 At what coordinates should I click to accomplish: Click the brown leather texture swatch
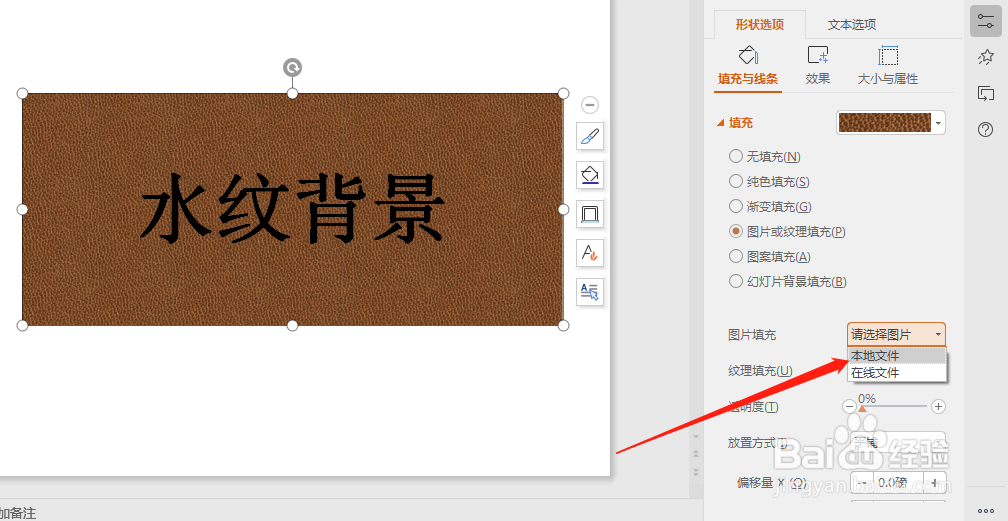tap(885, 123)
